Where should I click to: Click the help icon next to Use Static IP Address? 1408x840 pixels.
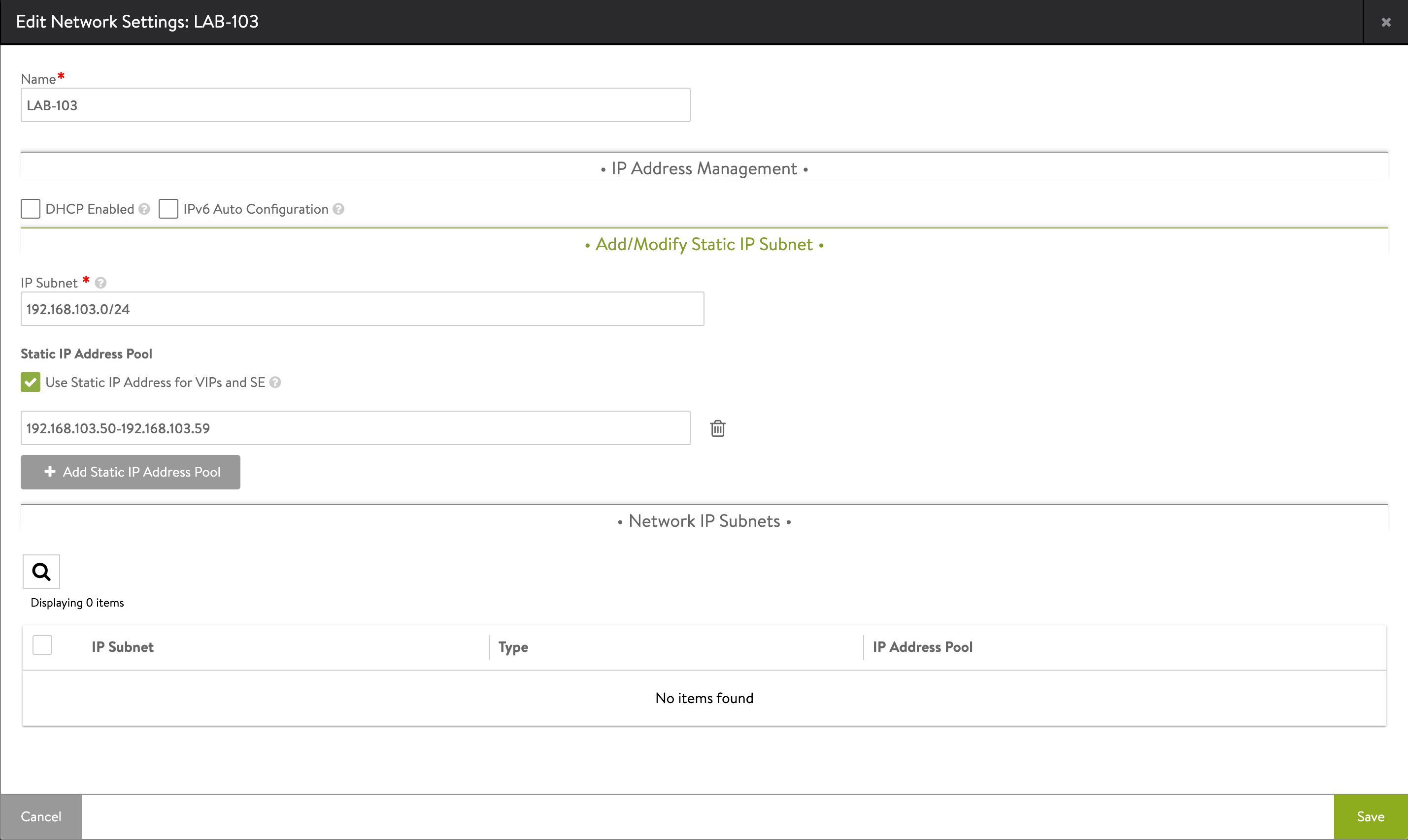pyautogui.click(x=278, y=382)
